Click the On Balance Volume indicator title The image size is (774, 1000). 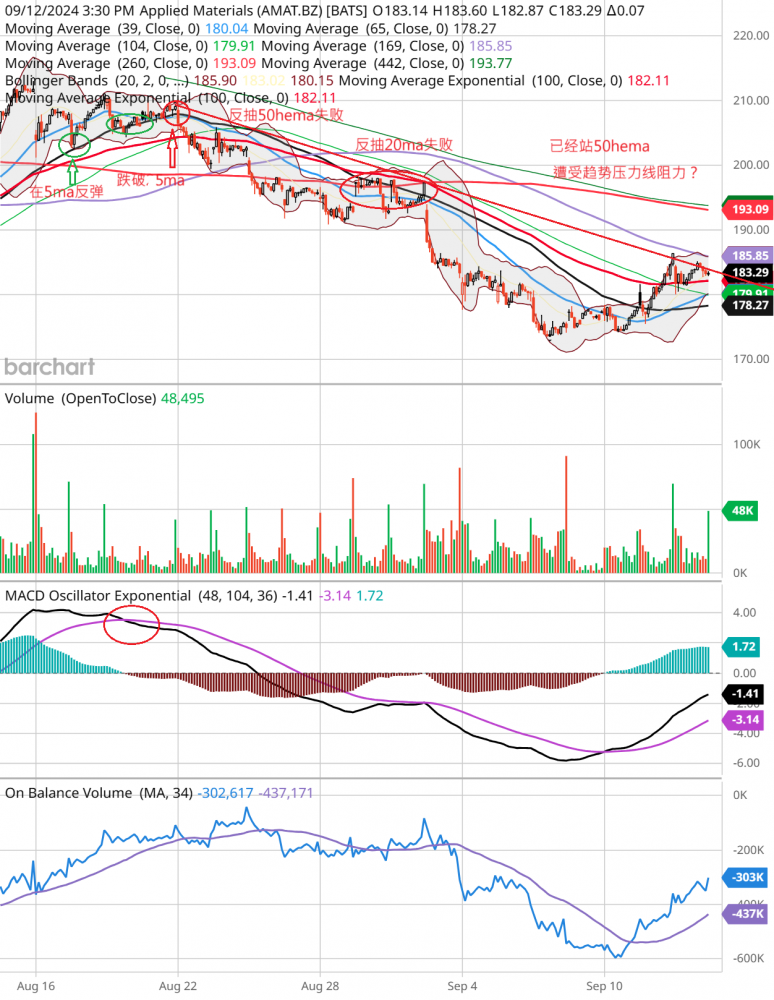pos(68,792)
